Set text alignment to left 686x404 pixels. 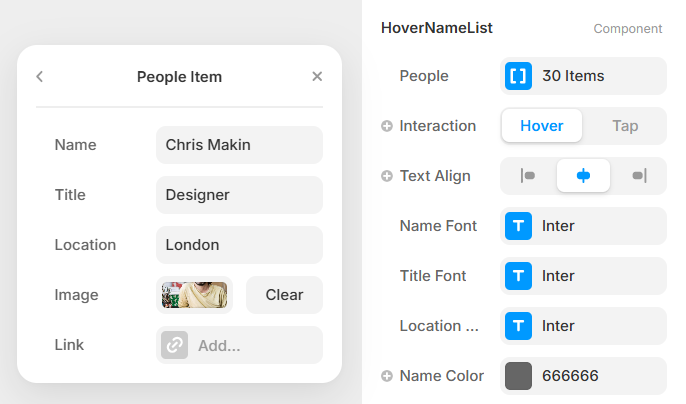click(x=528, y=176)
